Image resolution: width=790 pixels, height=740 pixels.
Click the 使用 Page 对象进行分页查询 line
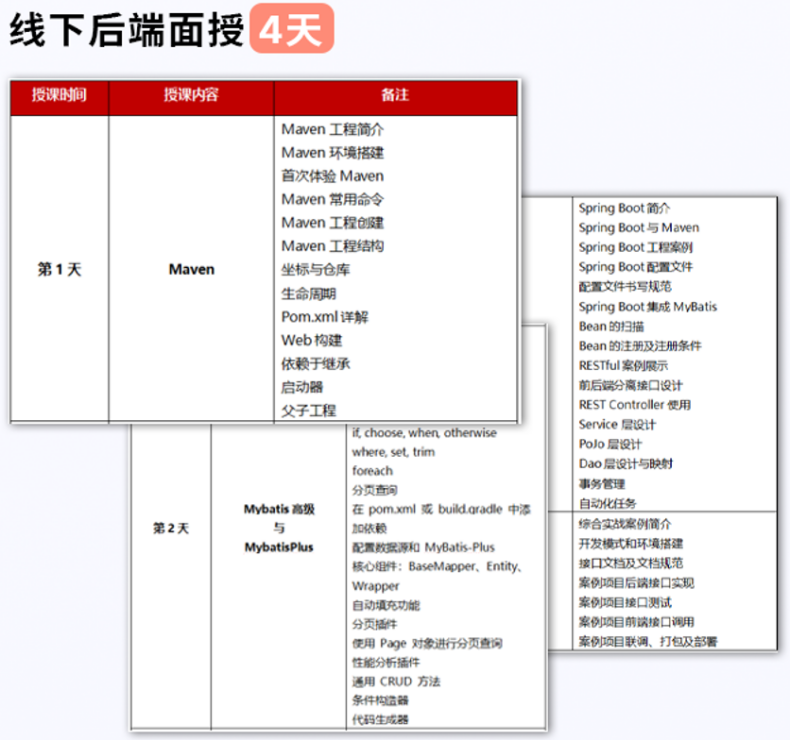tap(427, 643)
